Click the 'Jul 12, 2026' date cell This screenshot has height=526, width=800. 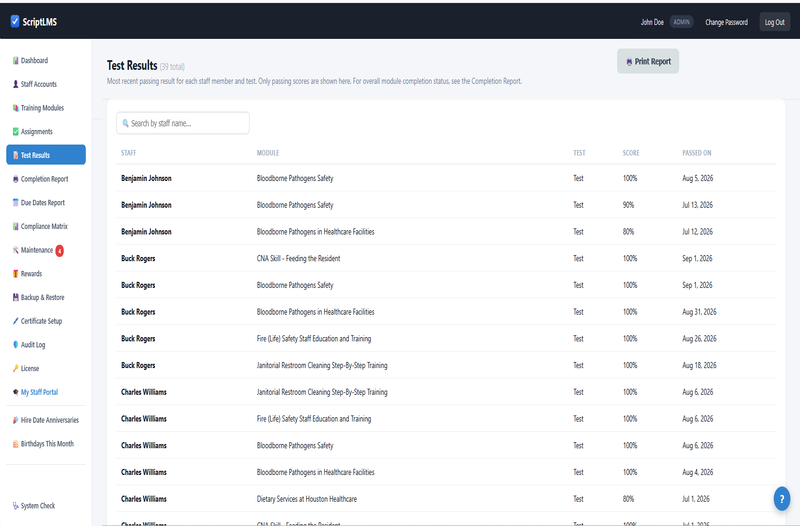(x=697, y=232)
